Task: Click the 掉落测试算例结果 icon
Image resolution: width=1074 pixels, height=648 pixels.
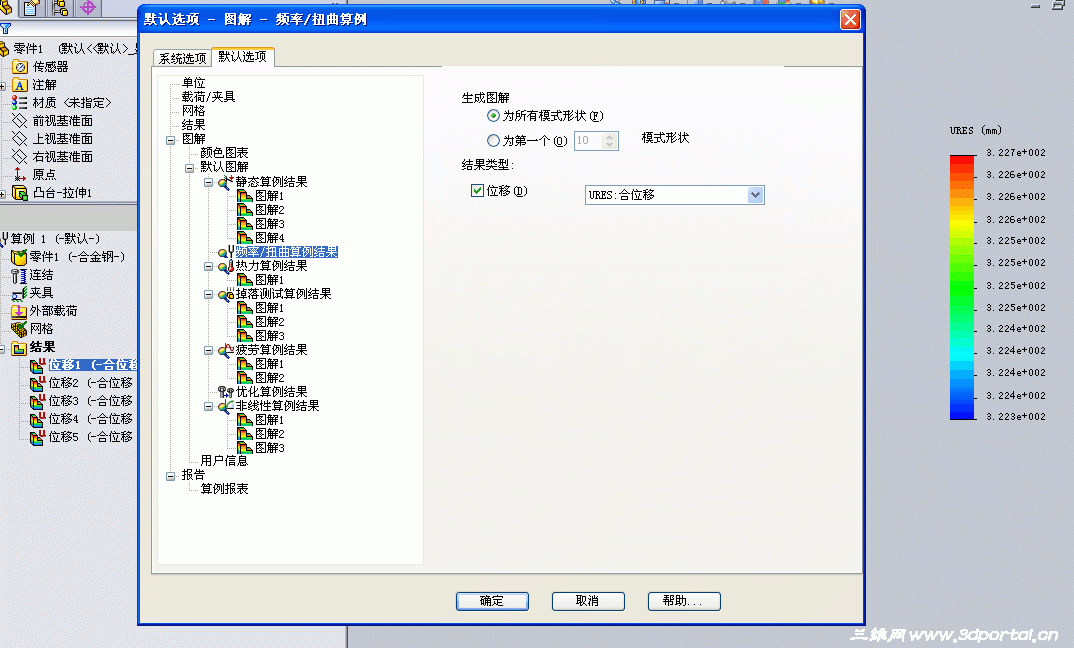Action: 225,295
